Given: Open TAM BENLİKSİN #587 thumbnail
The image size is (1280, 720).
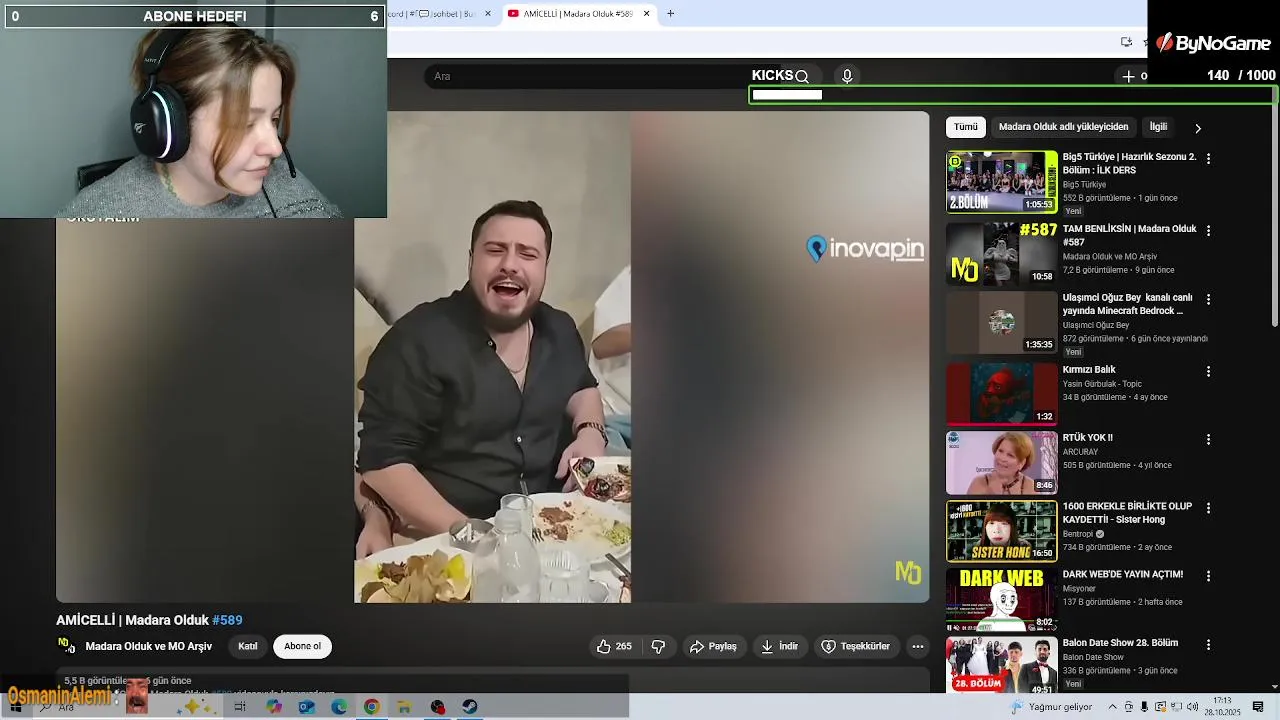Looking at the screenshot, I should tap(1001, 254).
